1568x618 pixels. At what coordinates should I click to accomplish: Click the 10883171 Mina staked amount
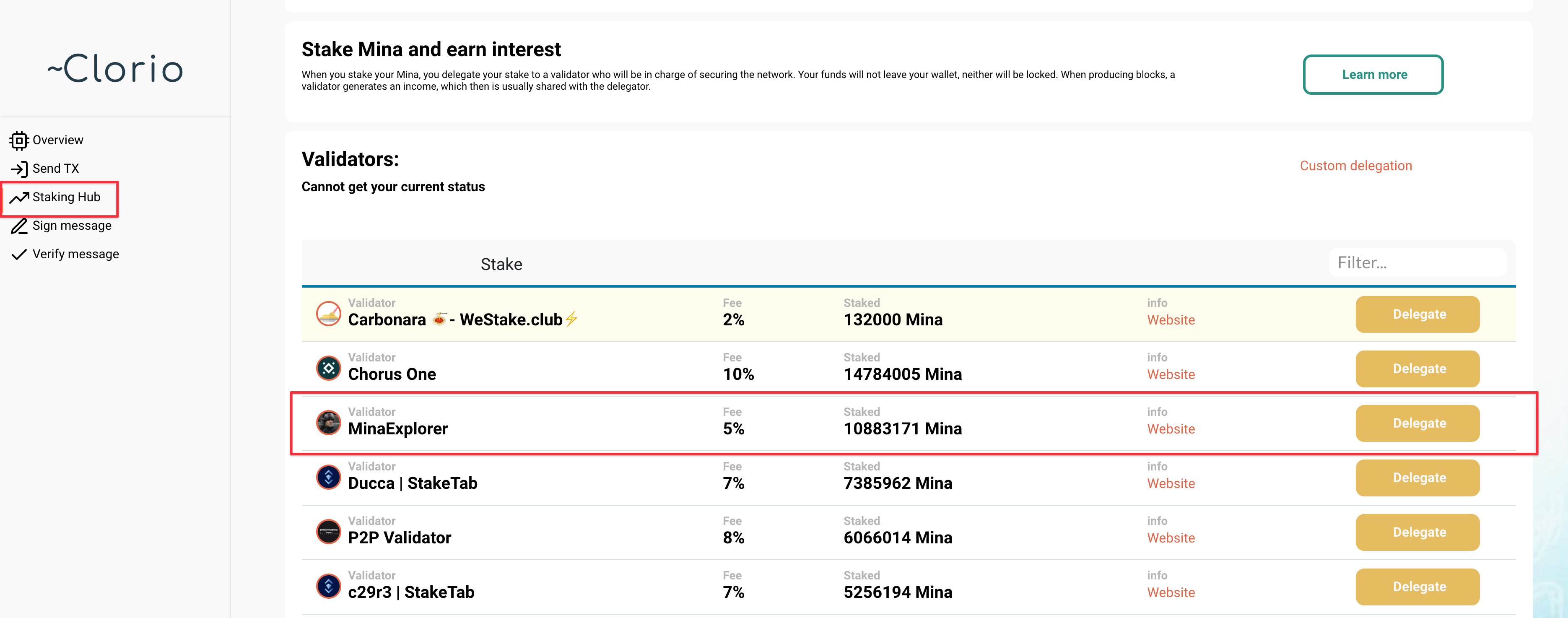pyautogui.click(x=903, y=428)
